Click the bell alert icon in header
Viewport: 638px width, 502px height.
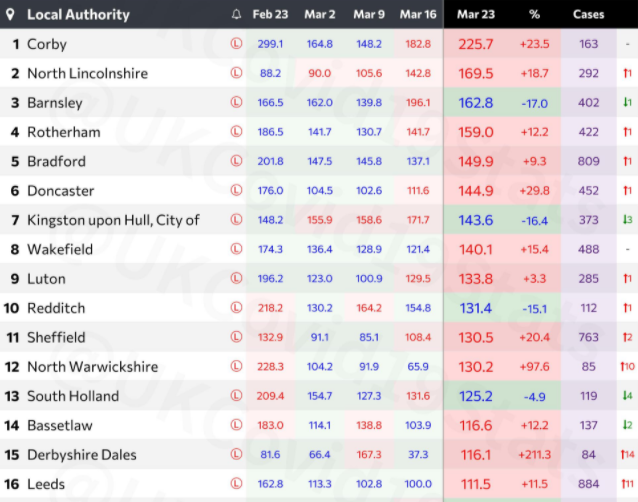(x=236, y=15)
